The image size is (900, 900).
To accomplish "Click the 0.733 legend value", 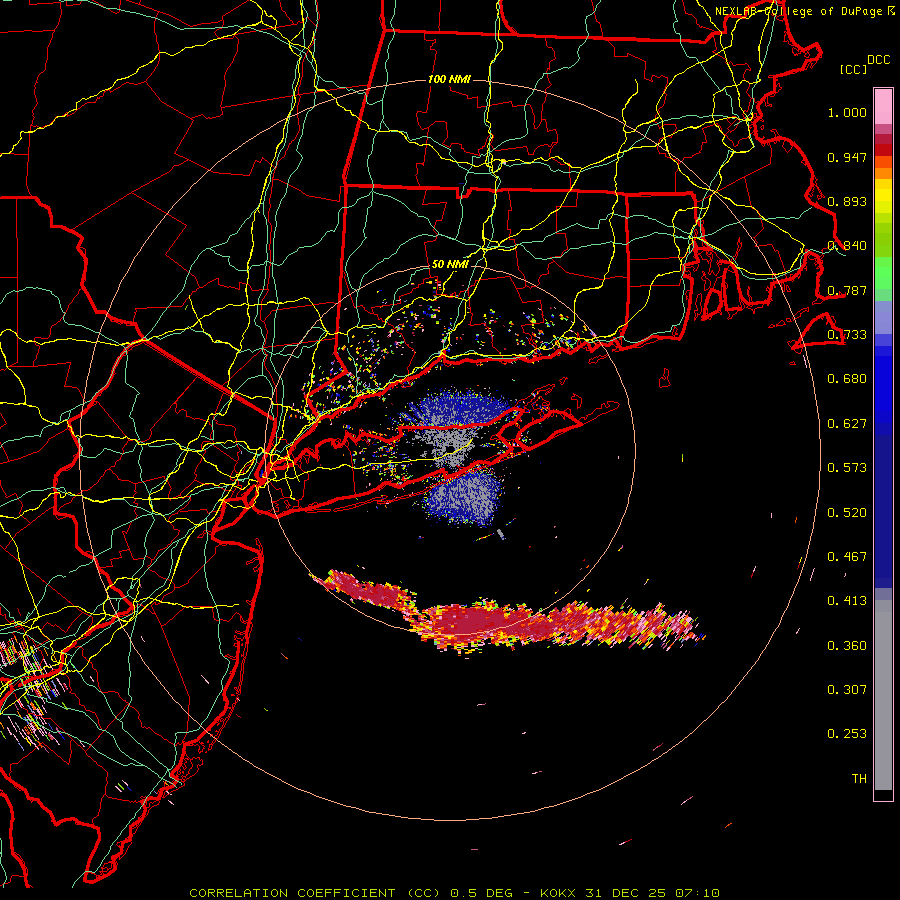I will pyautogui.click(x=847, y=335).
